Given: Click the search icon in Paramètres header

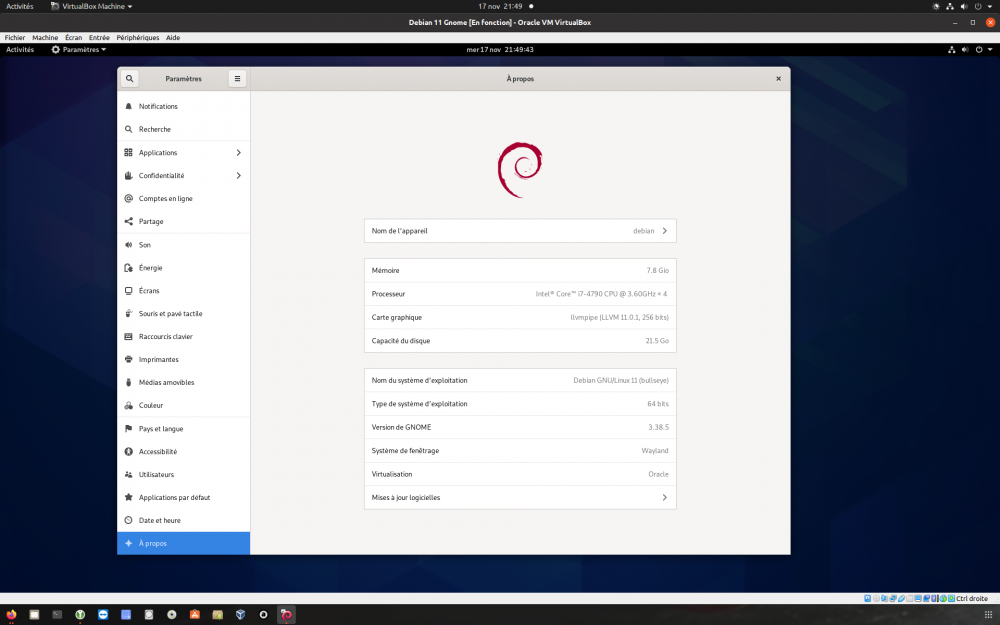Looking at the screenshot, I should tap(129, 78).
